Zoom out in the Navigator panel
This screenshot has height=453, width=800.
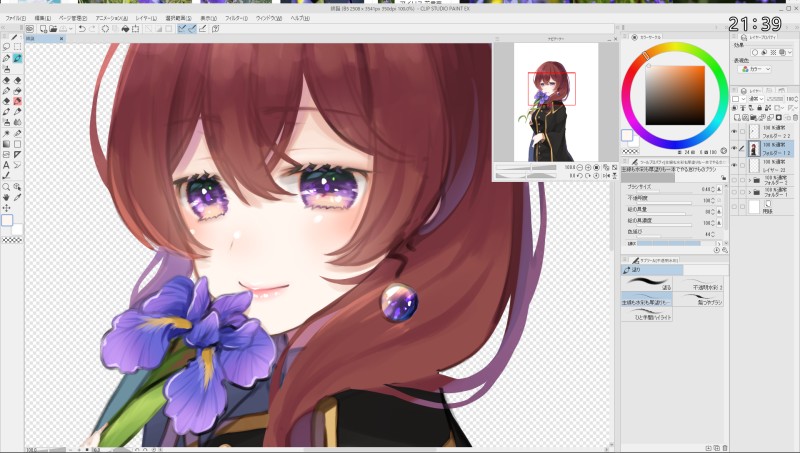point(580,167)
